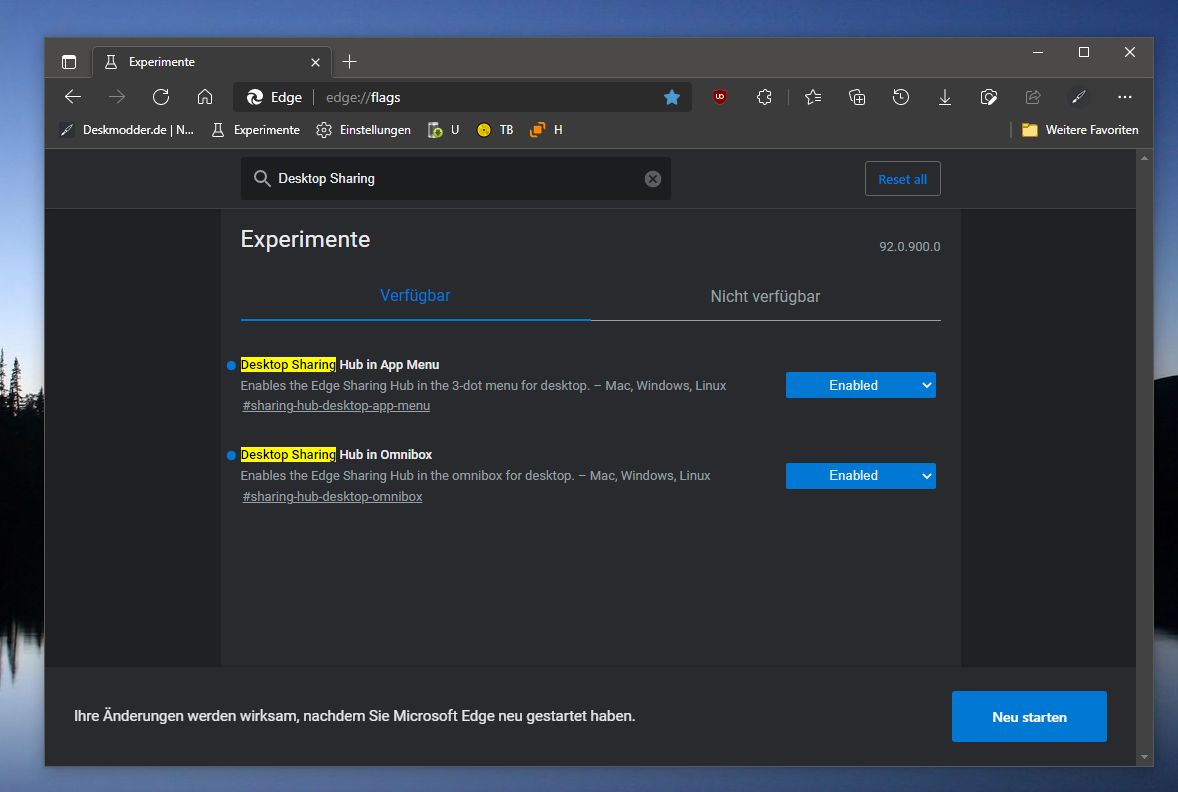Open a new tab with plus icon
This screenshot has height=792, width=1178.
349,62
